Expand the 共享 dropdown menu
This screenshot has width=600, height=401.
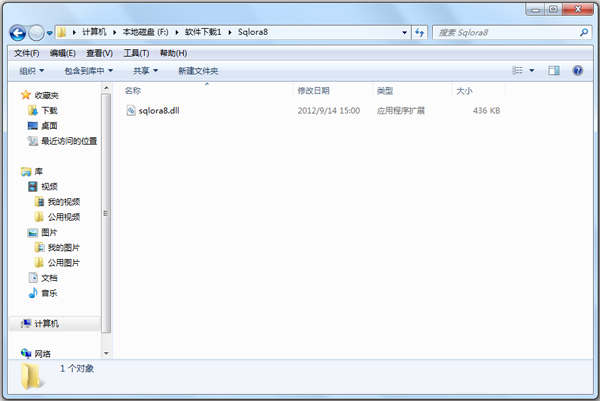tap(146, 71)
